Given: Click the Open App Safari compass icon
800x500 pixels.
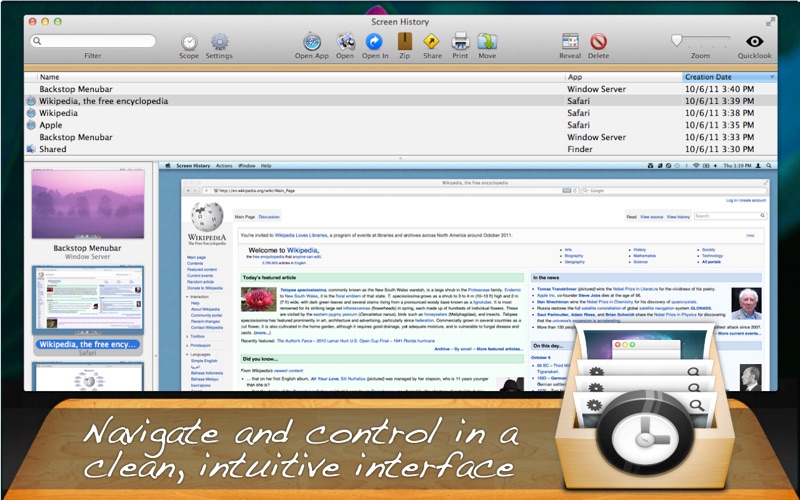Looking at the screenshot, I should [312, 41].
